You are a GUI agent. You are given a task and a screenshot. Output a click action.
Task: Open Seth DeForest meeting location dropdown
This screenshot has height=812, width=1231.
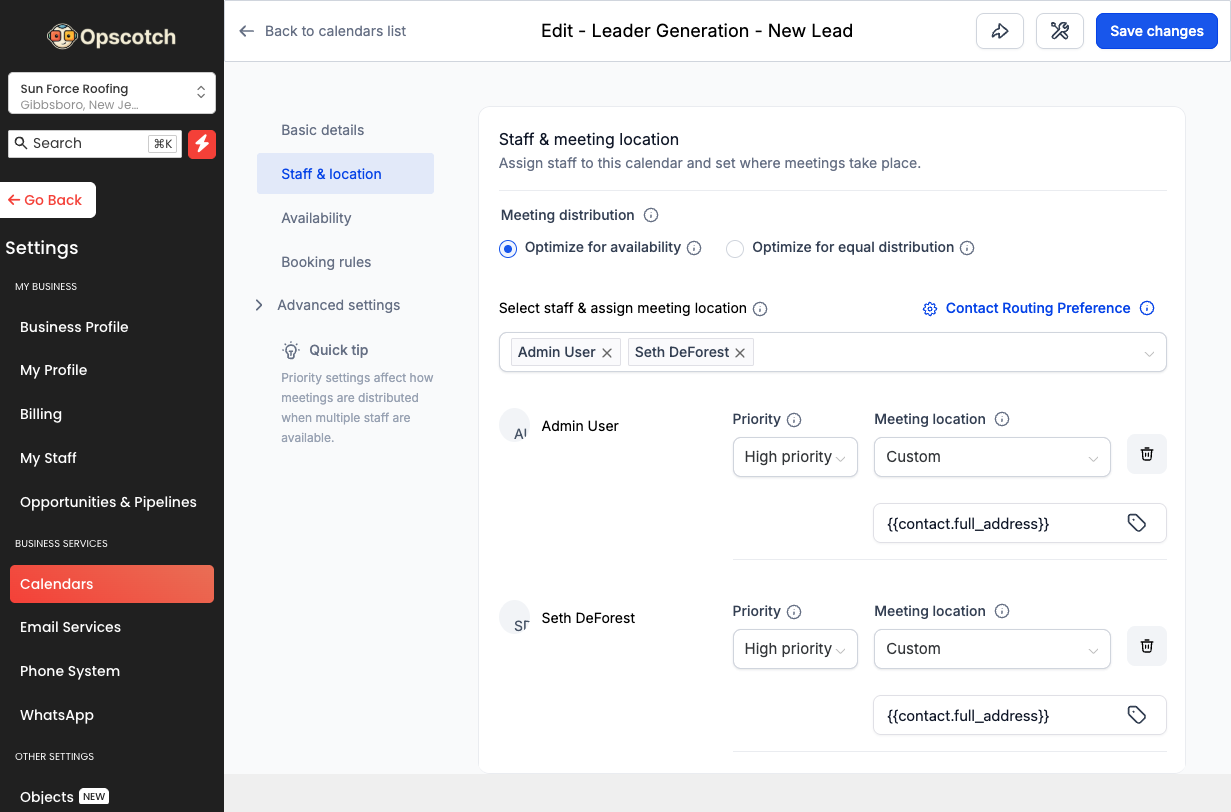pos(991,649)
